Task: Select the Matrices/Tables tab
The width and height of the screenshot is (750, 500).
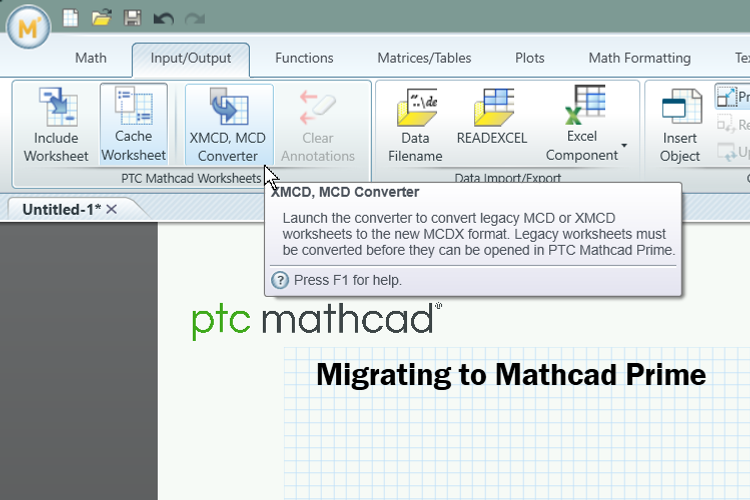Action: (424, 58)
